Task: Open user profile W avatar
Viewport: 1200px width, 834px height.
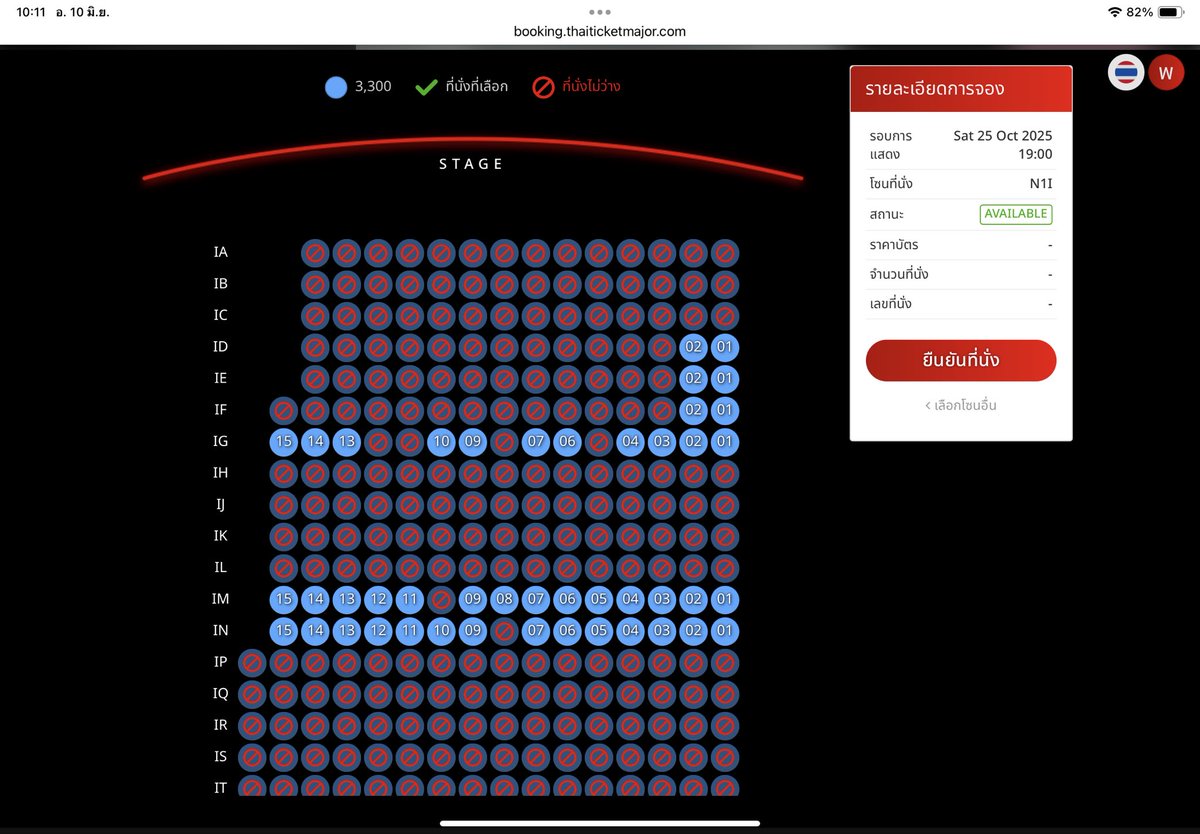Action: pos(1166,73)
